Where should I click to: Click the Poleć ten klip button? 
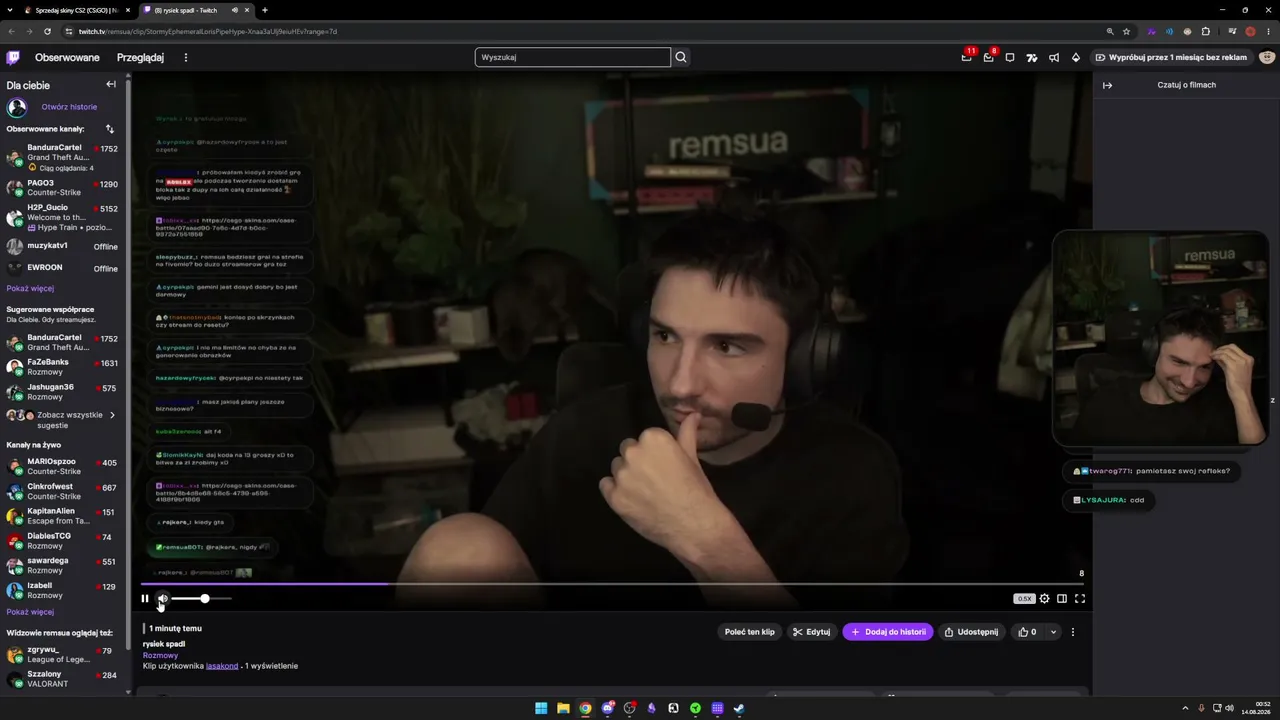click(750, 632)
